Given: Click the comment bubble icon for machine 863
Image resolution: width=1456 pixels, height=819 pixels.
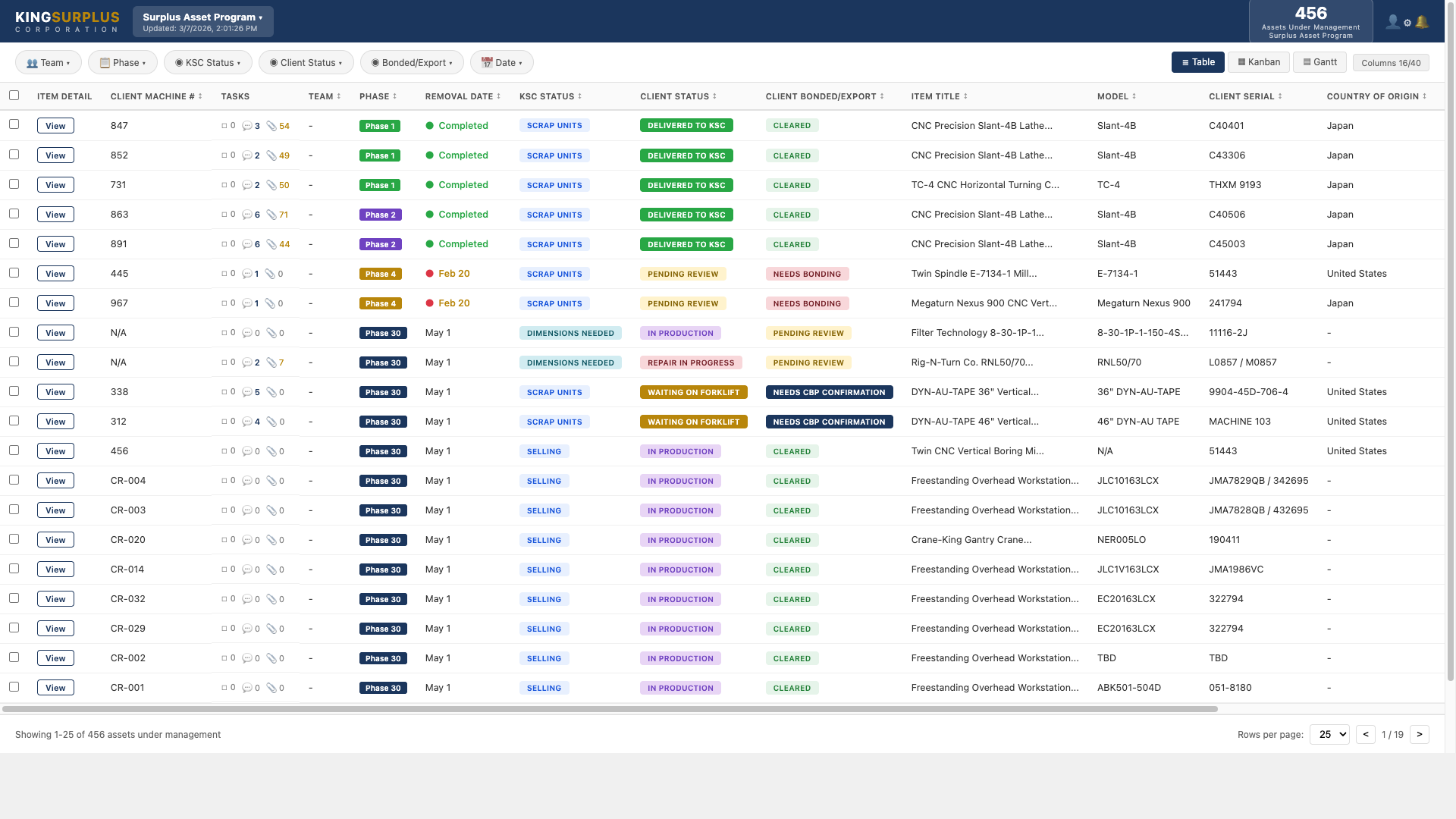Looking at the screenshot, I should pyautogui.click(x=246, y=215).
